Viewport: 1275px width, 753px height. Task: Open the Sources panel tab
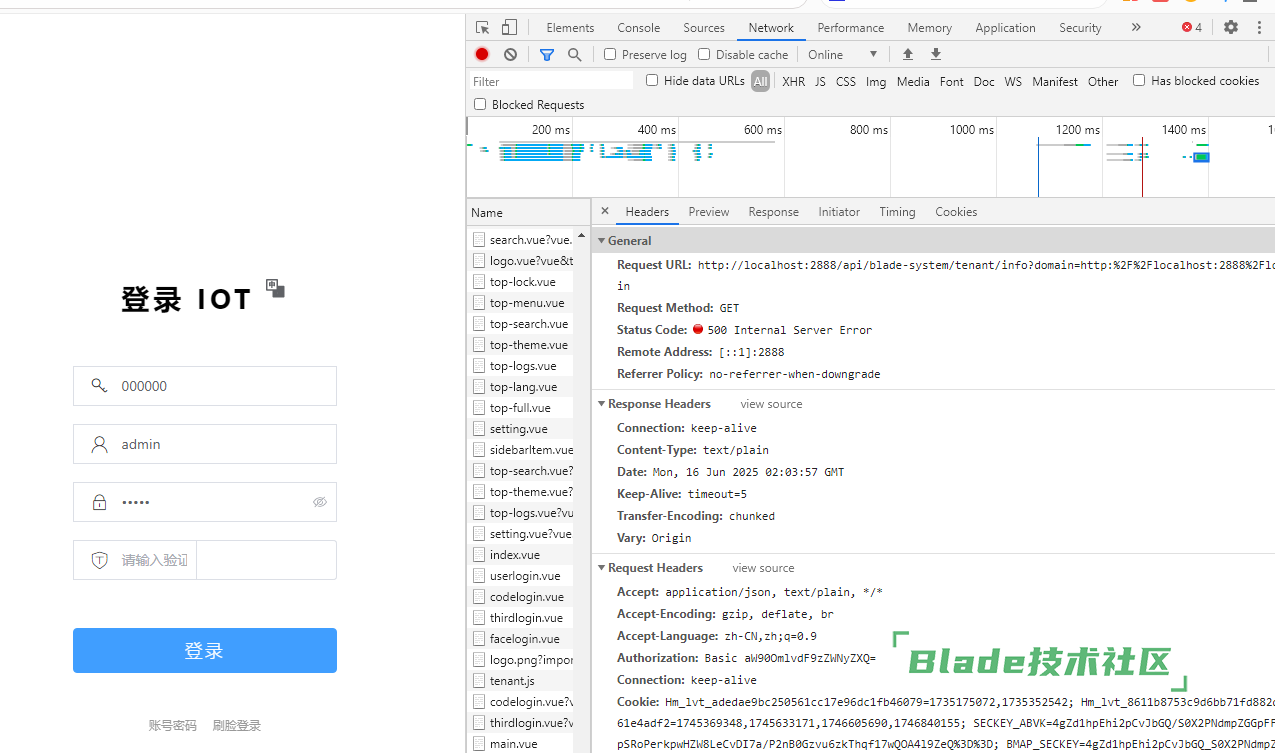[704, 28]
